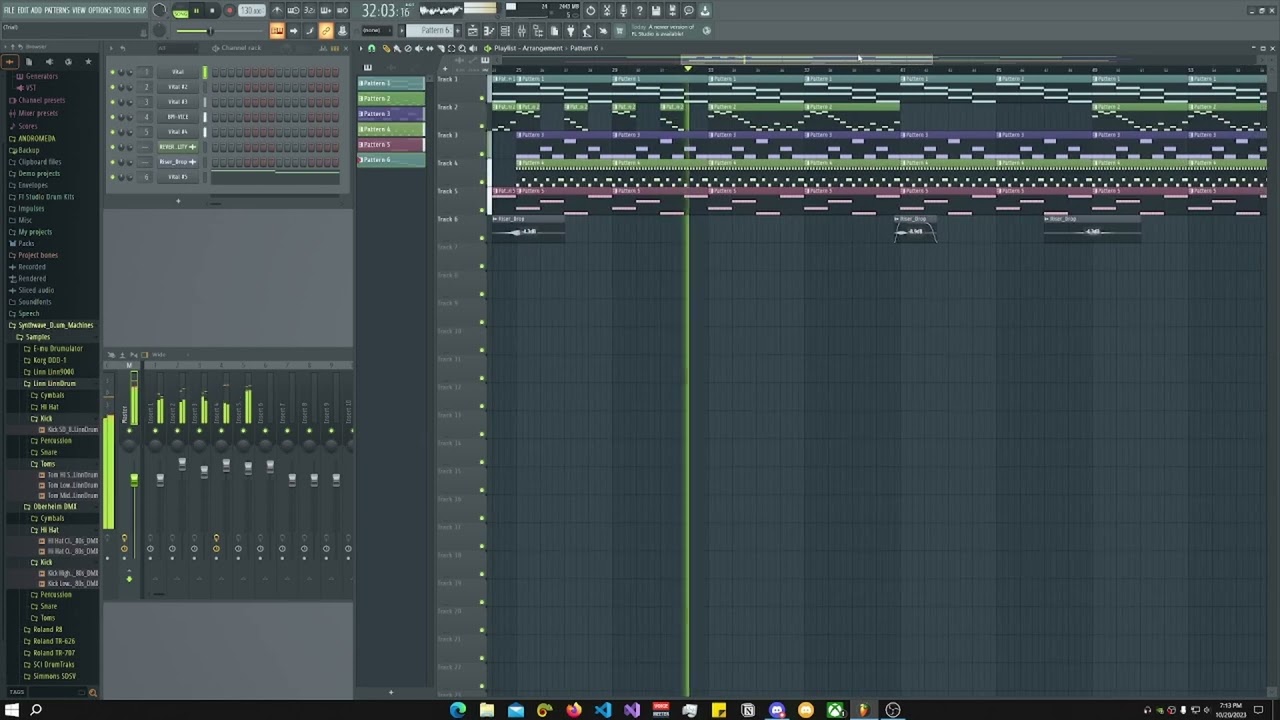Click the red record button
This screenshot has height=720, width=1280.
[229, 11]
